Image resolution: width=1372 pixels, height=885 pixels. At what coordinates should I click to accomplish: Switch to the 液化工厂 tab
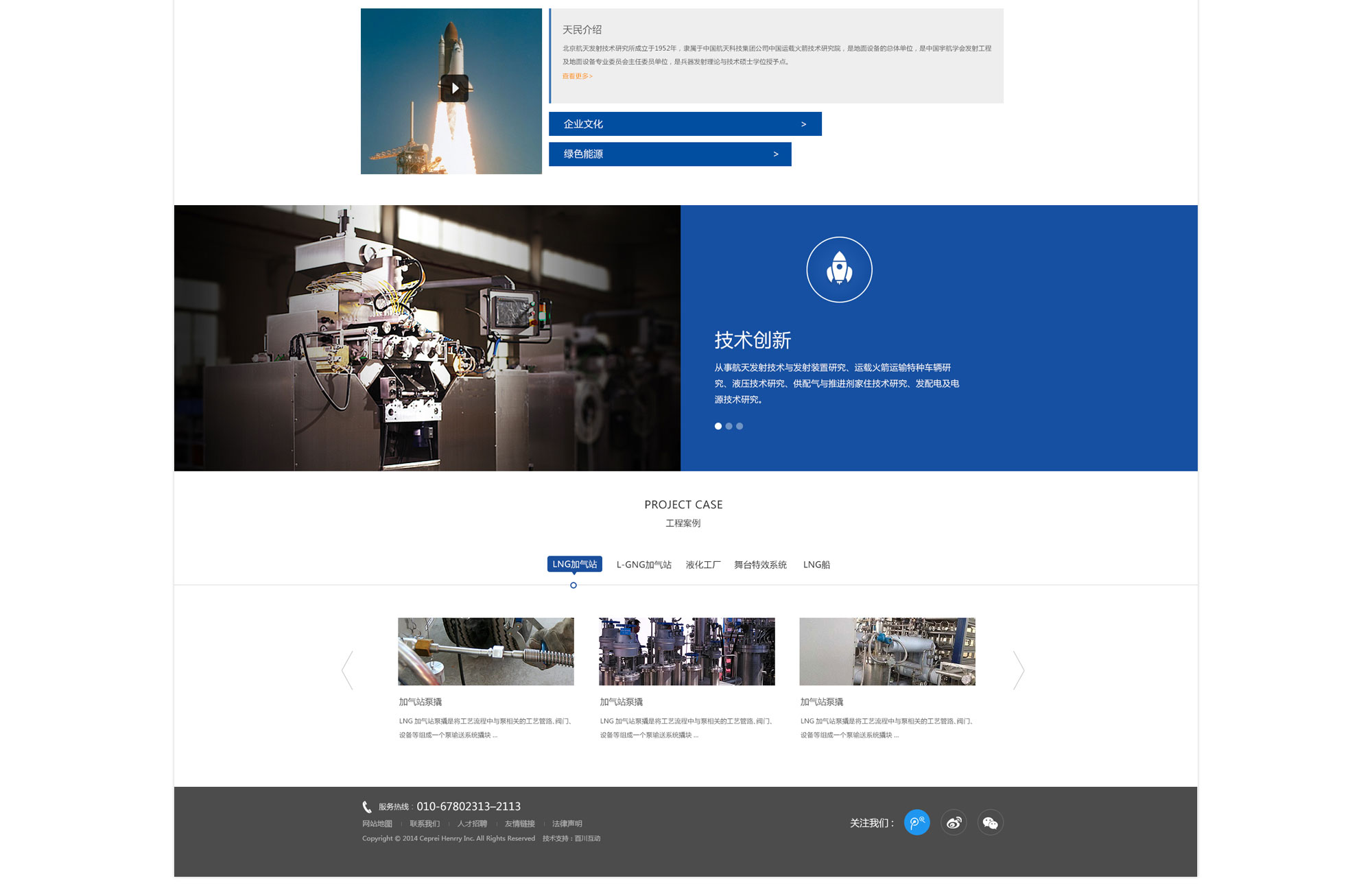703,565
